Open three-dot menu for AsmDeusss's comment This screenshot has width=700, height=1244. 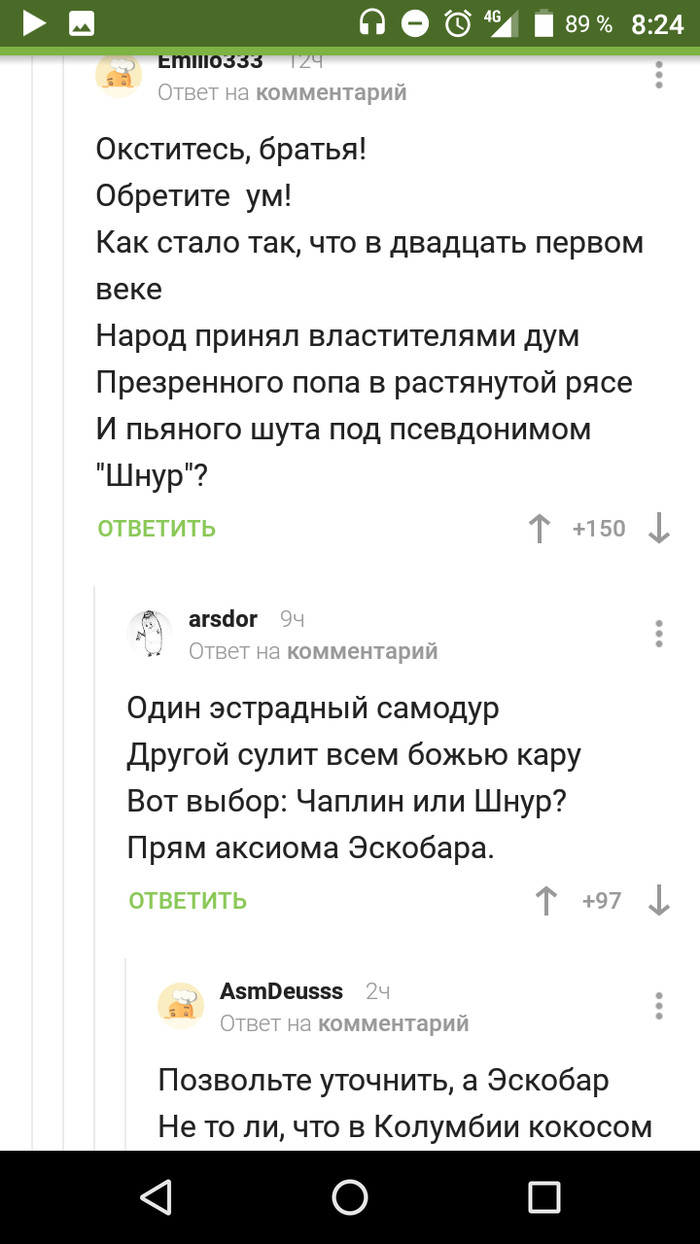(x=659, y=1005)
